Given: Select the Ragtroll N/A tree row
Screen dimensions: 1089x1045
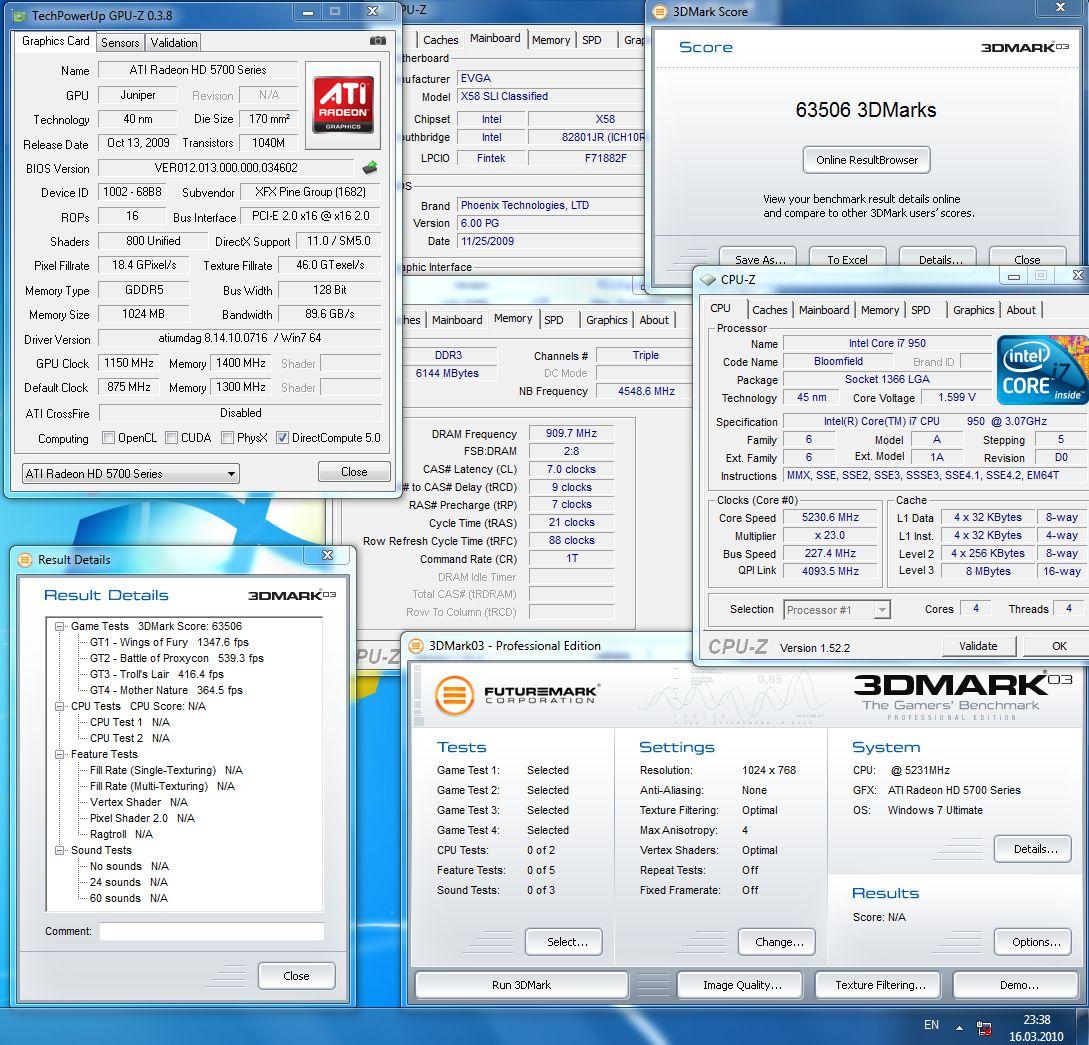Looking at the screenshot, I should 121,834.
